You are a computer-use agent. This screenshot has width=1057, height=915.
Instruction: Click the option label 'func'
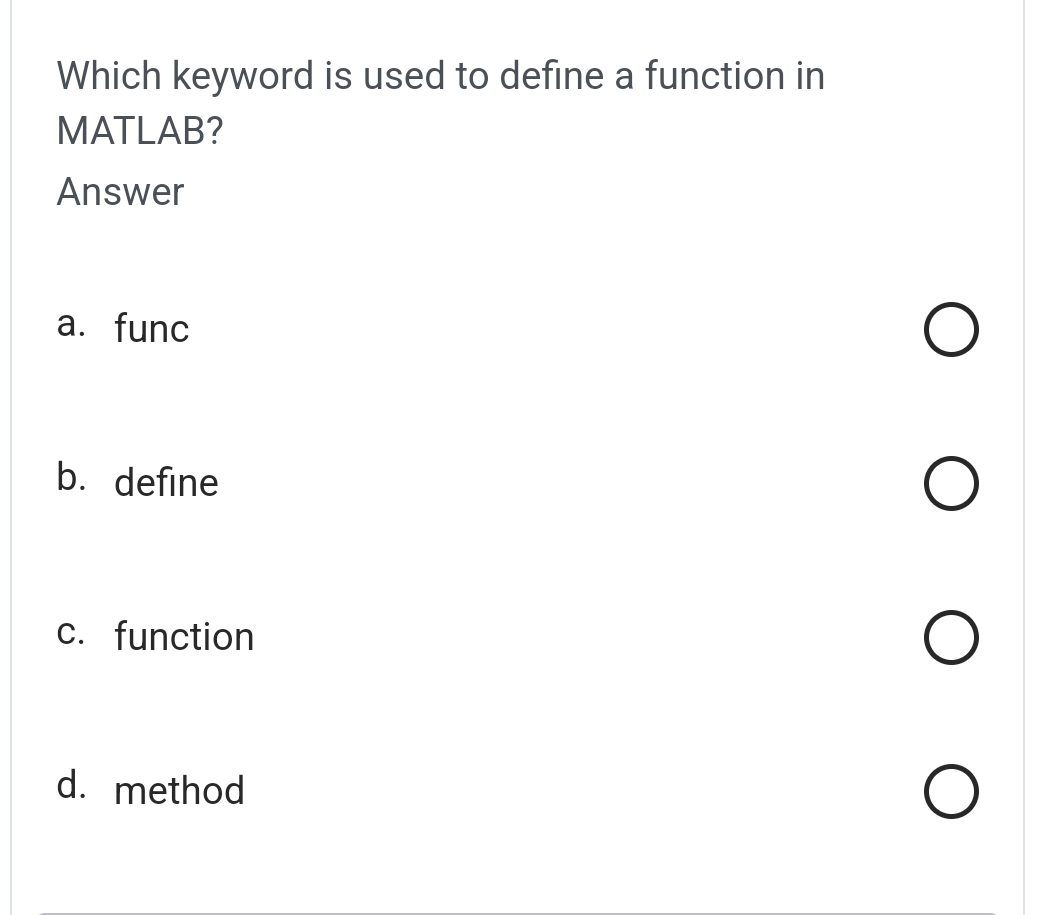[151, 329]
